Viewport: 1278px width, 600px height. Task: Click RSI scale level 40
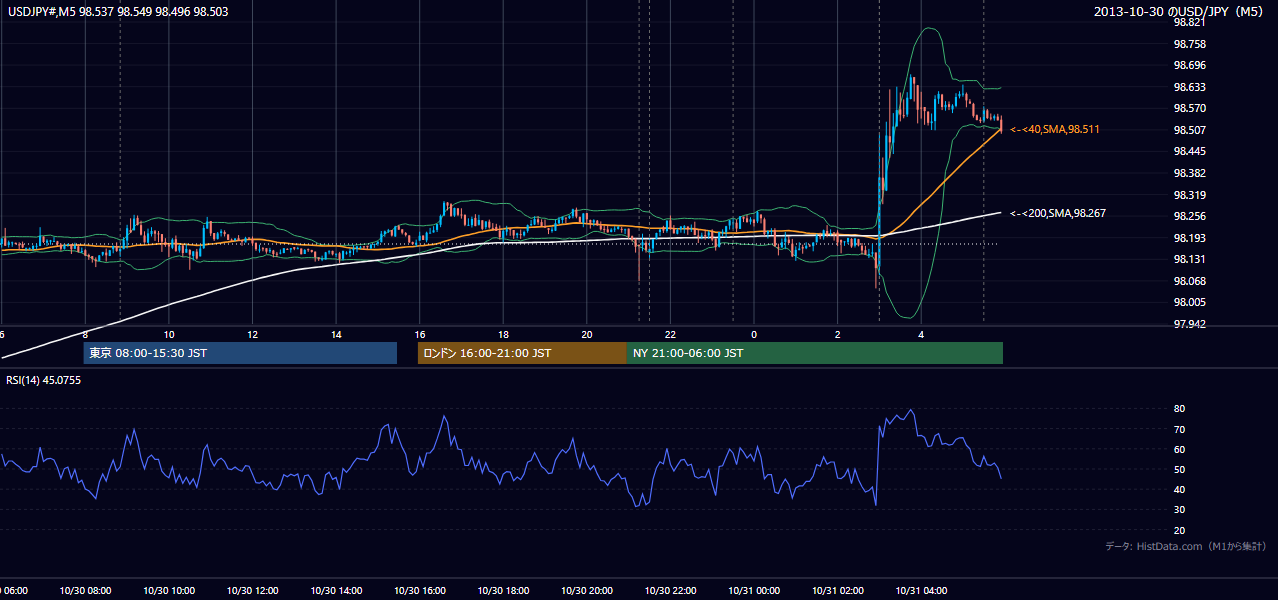coord(1179,489)
